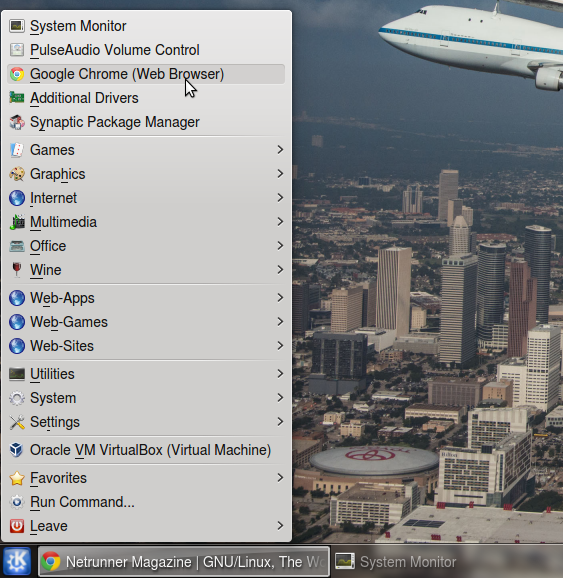Expand the Internet submenu arrow
The image size is (563, 578).
[280, 198]
